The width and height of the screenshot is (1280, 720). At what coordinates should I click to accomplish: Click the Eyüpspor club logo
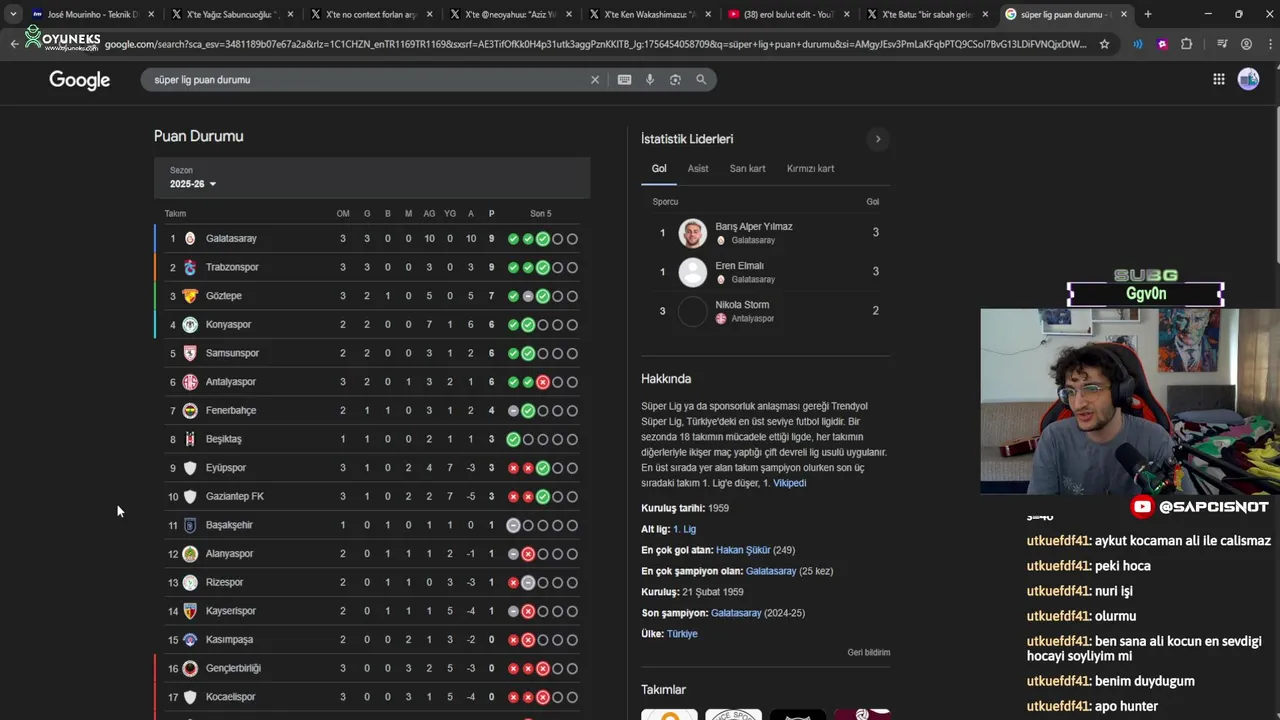coord(190,468)
